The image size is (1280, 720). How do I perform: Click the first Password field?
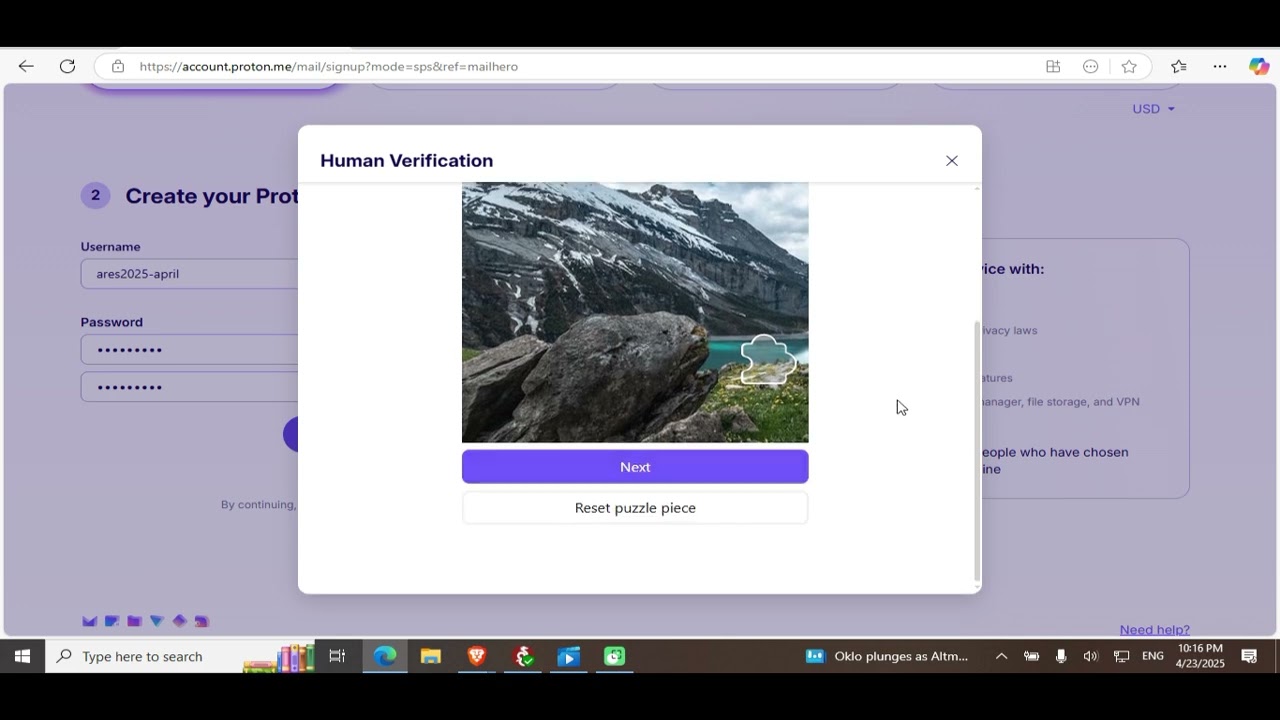[189, 350]
